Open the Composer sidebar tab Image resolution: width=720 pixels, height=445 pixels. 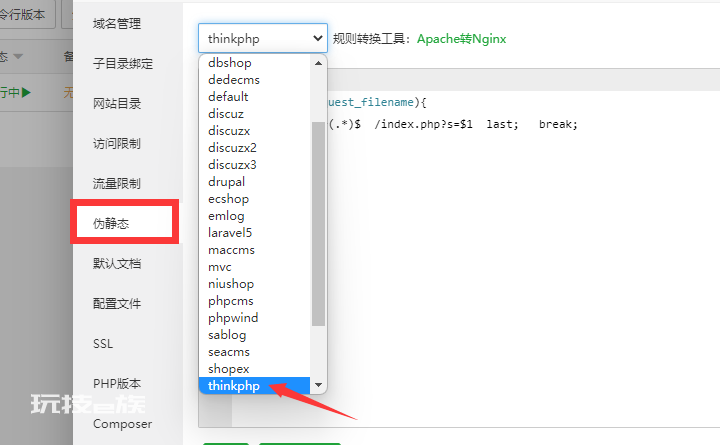click(x=122, y=423)
